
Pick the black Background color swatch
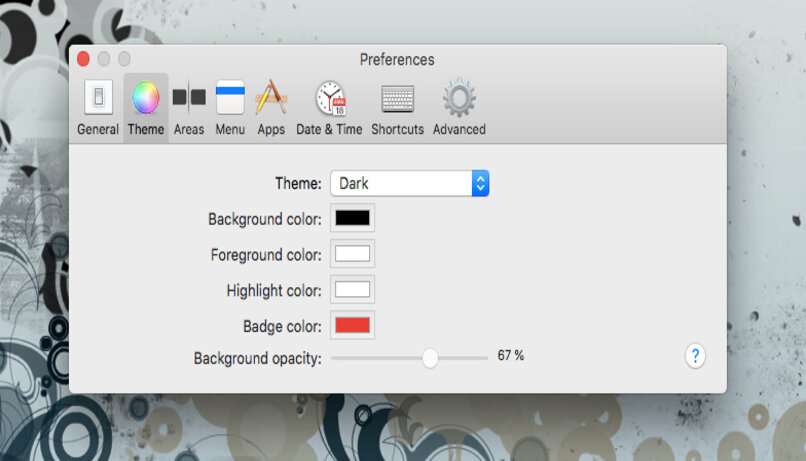point(353,218)
